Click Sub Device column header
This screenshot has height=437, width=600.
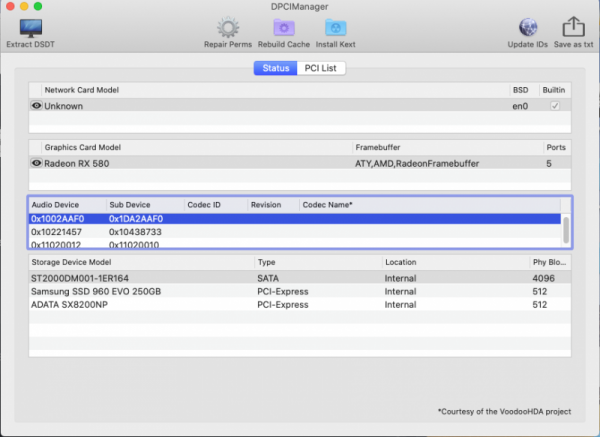130,205
